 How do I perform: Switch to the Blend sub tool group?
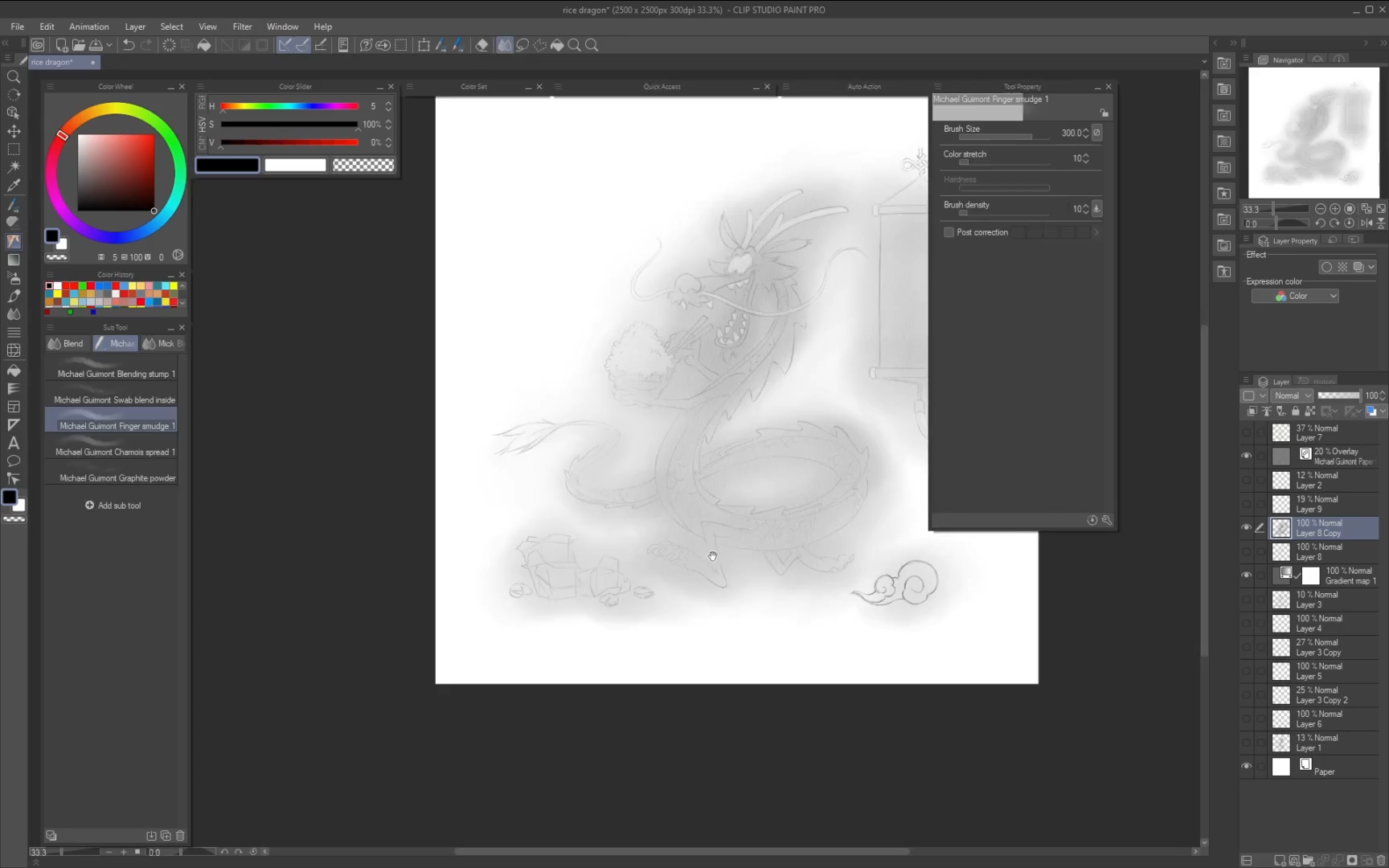click(67, 343)
